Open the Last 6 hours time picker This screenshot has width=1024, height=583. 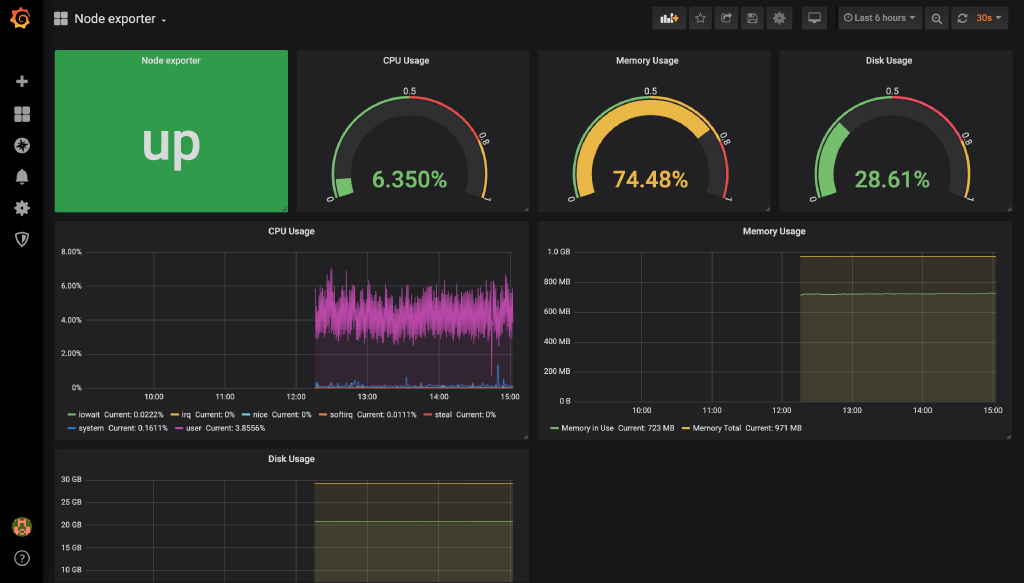pos(880,18)
